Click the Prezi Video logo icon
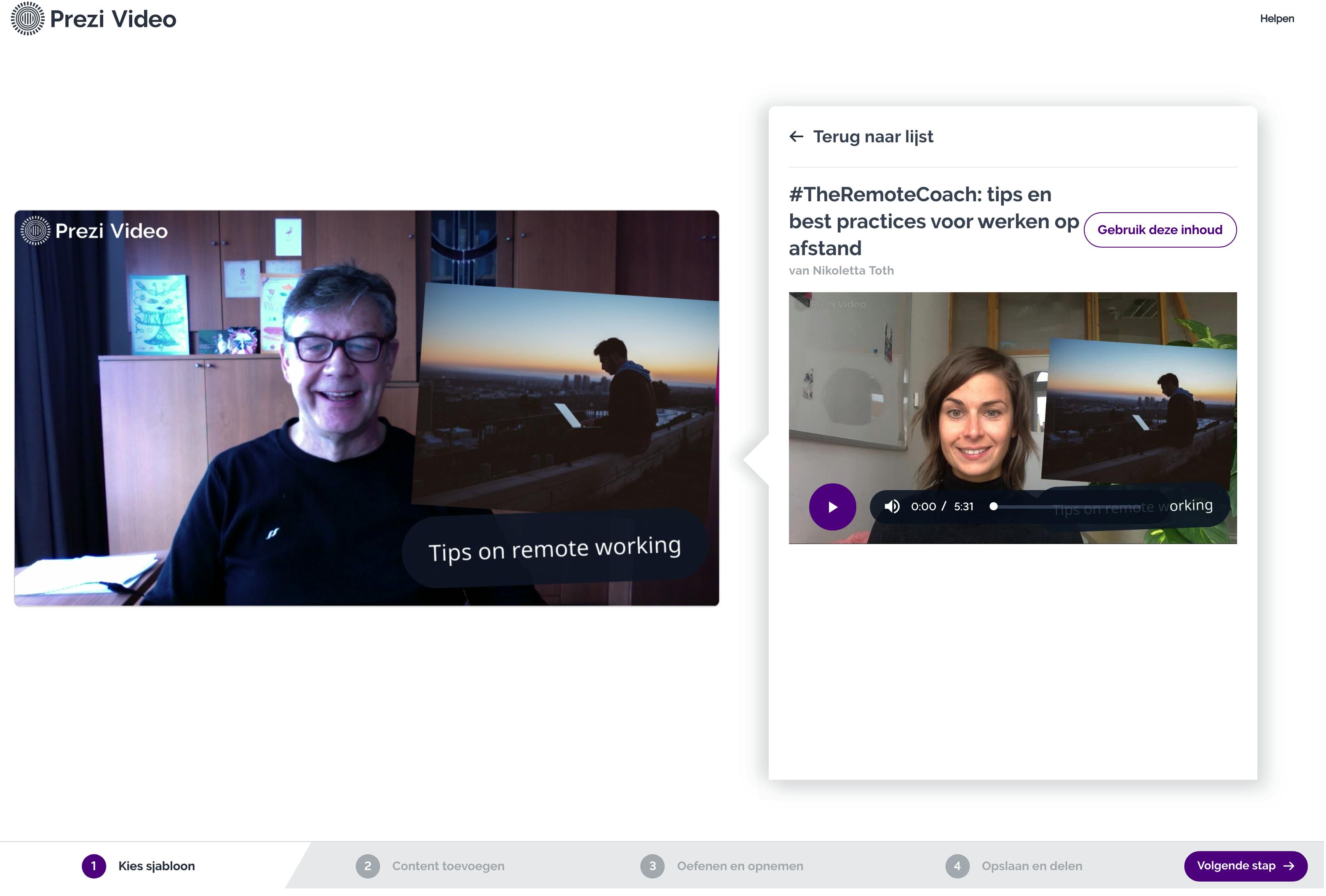 [27, 19]
